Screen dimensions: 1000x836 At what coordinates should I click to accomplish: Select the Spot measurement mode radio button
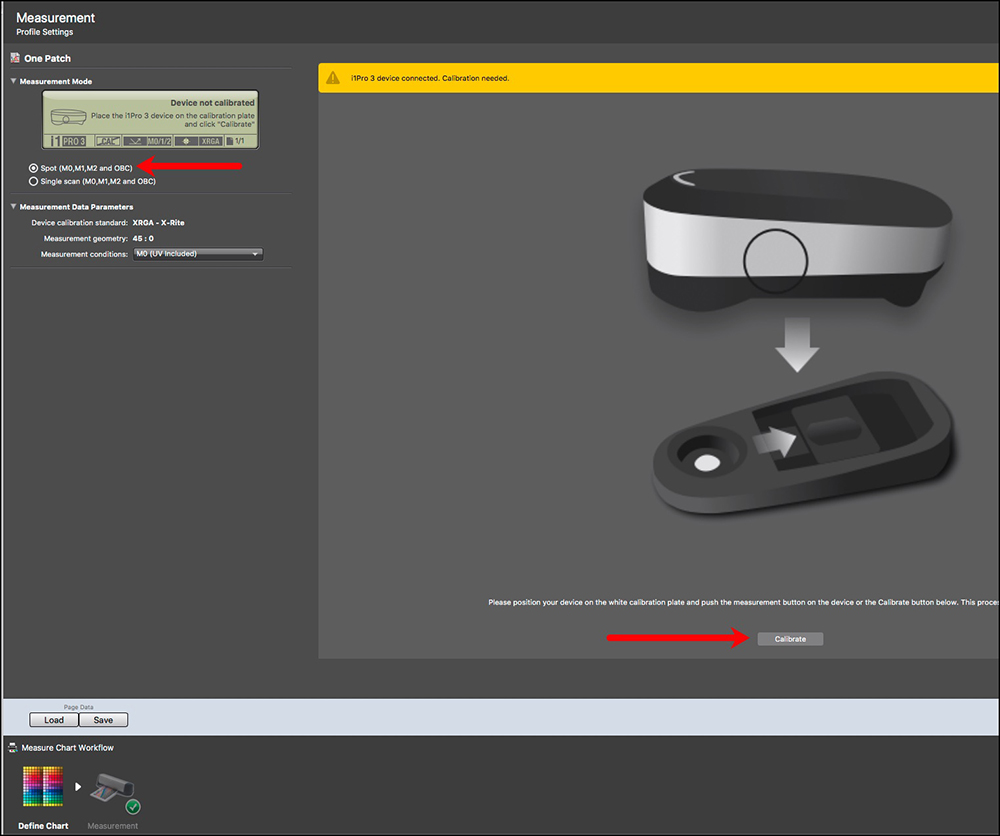click(34, 168)
